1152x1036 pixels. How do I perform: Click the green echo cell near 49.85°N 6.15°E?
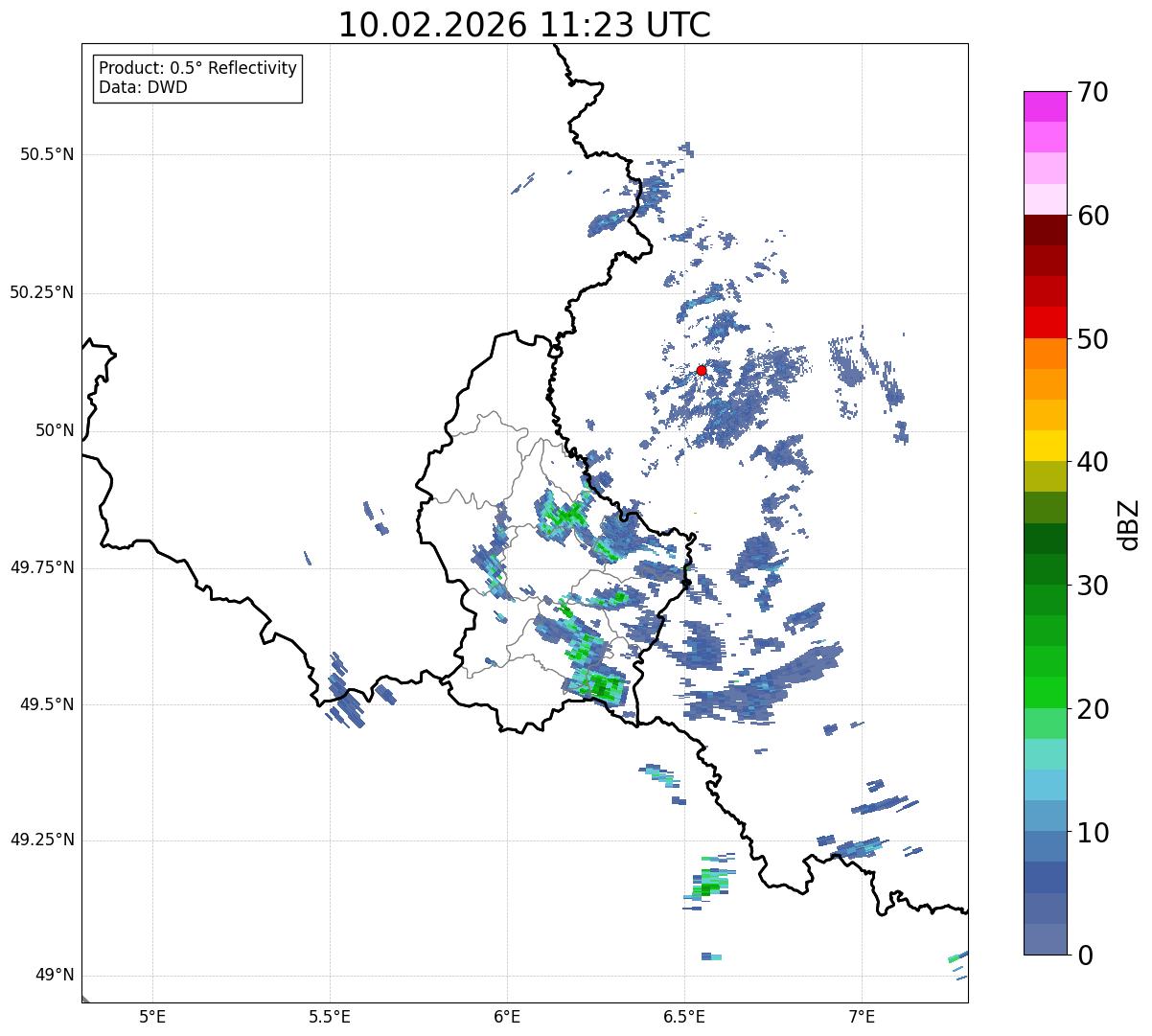565,516
